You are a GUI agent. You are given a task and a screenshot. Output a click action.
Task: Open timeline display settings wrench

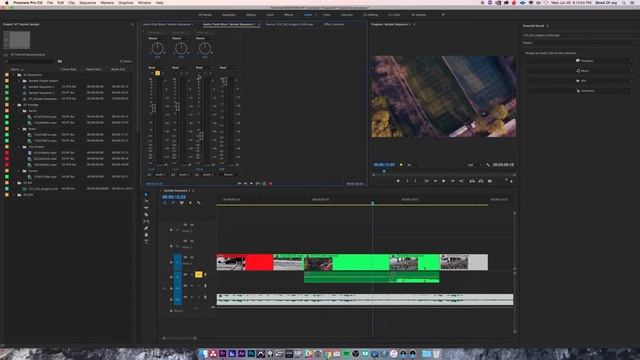(199, 203)
